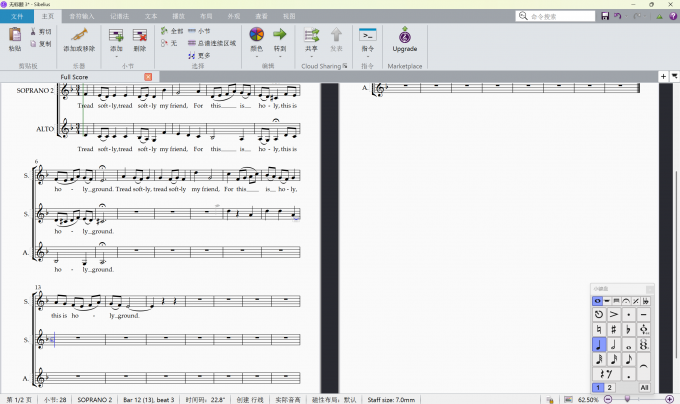Image resolution: width=680 pixels, height=404 pixels.
Task: Click the Paste (粘贴) clipboard icon
Action: (15, 34)
